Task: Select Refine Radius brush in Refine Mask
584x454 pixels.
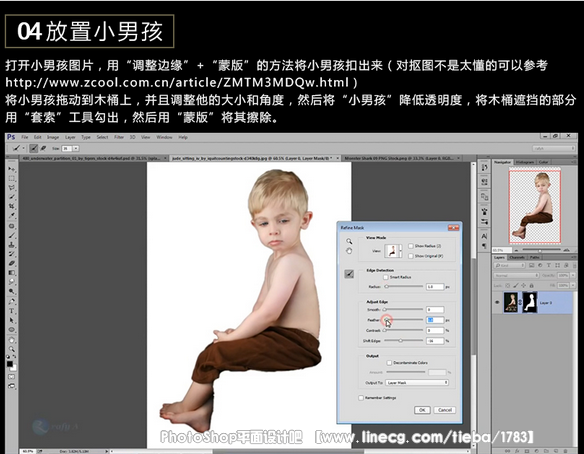Action: 349,274
